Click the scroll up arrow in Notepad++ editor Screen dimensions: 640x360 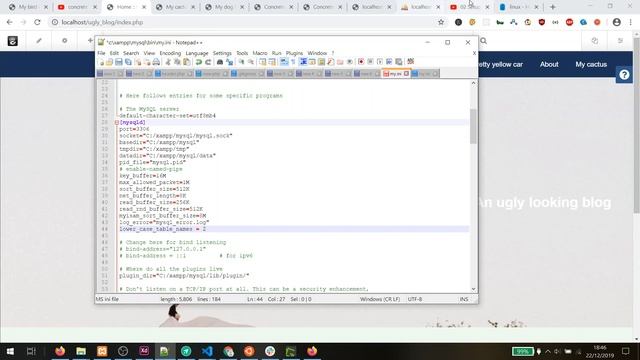click(x=473, y=83)
